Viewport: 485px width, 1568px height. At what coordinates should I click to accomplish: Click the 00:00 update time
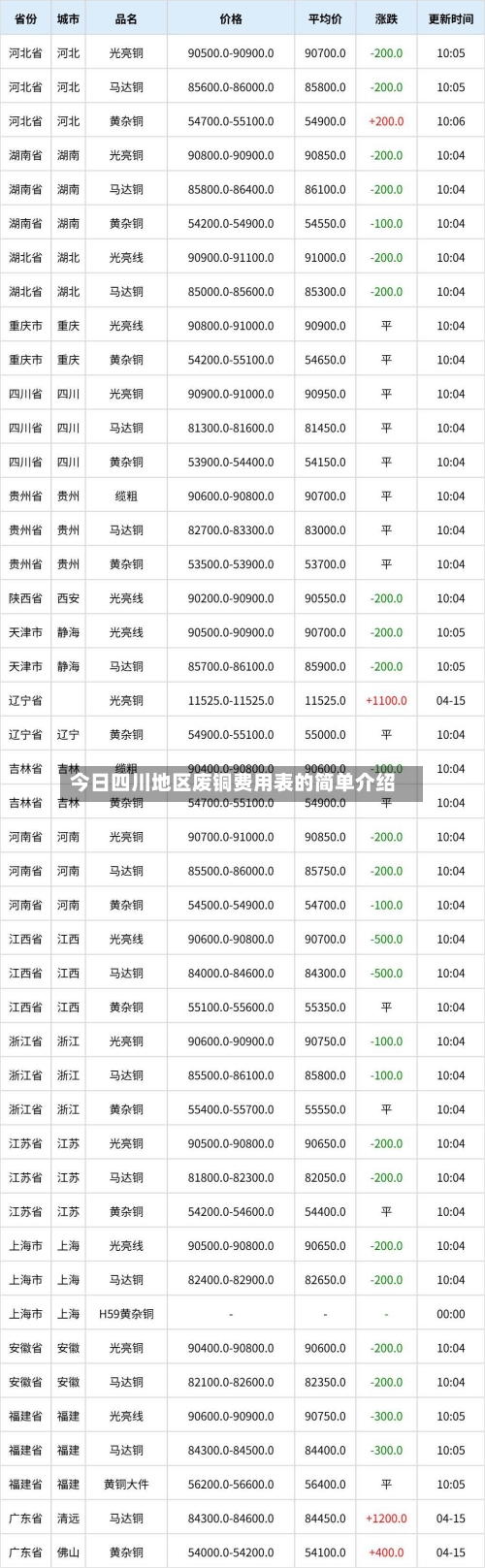pos(451,1314)
